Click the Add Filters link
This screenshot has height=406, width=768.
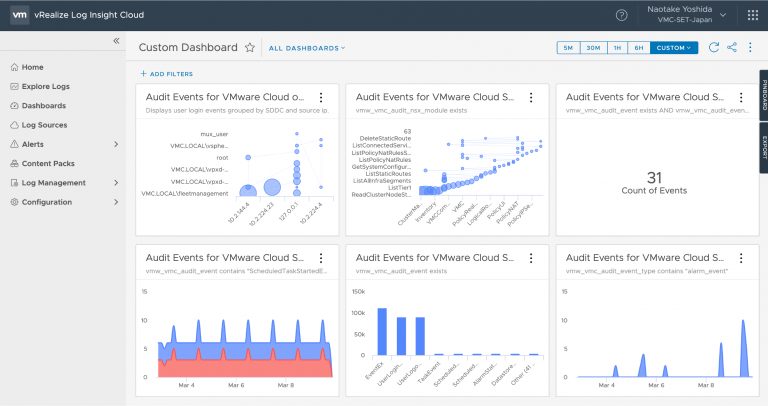[x=167, y=73]
